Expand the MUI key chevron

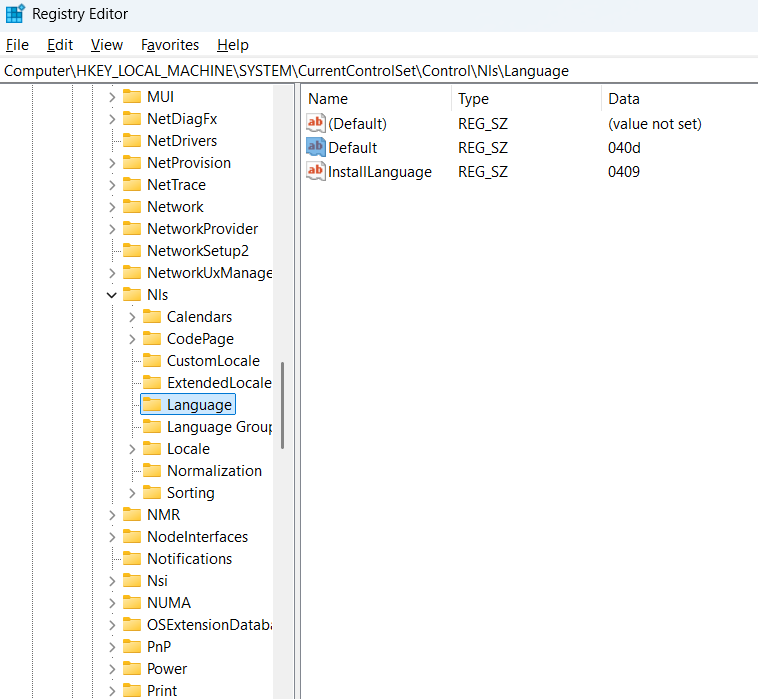pyautogui.click(x=111, y=97)
